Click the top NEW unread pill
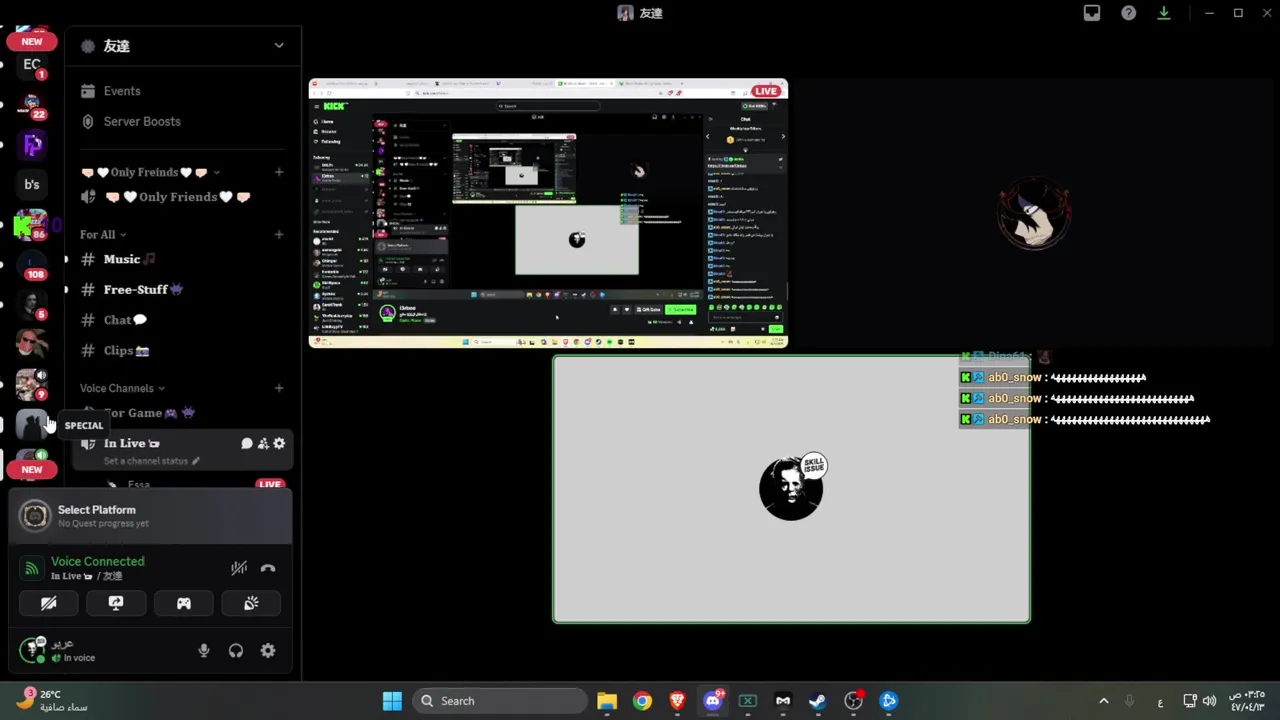Image resolution: width=1280 pixels, height=720 pixels. [32, 42]
